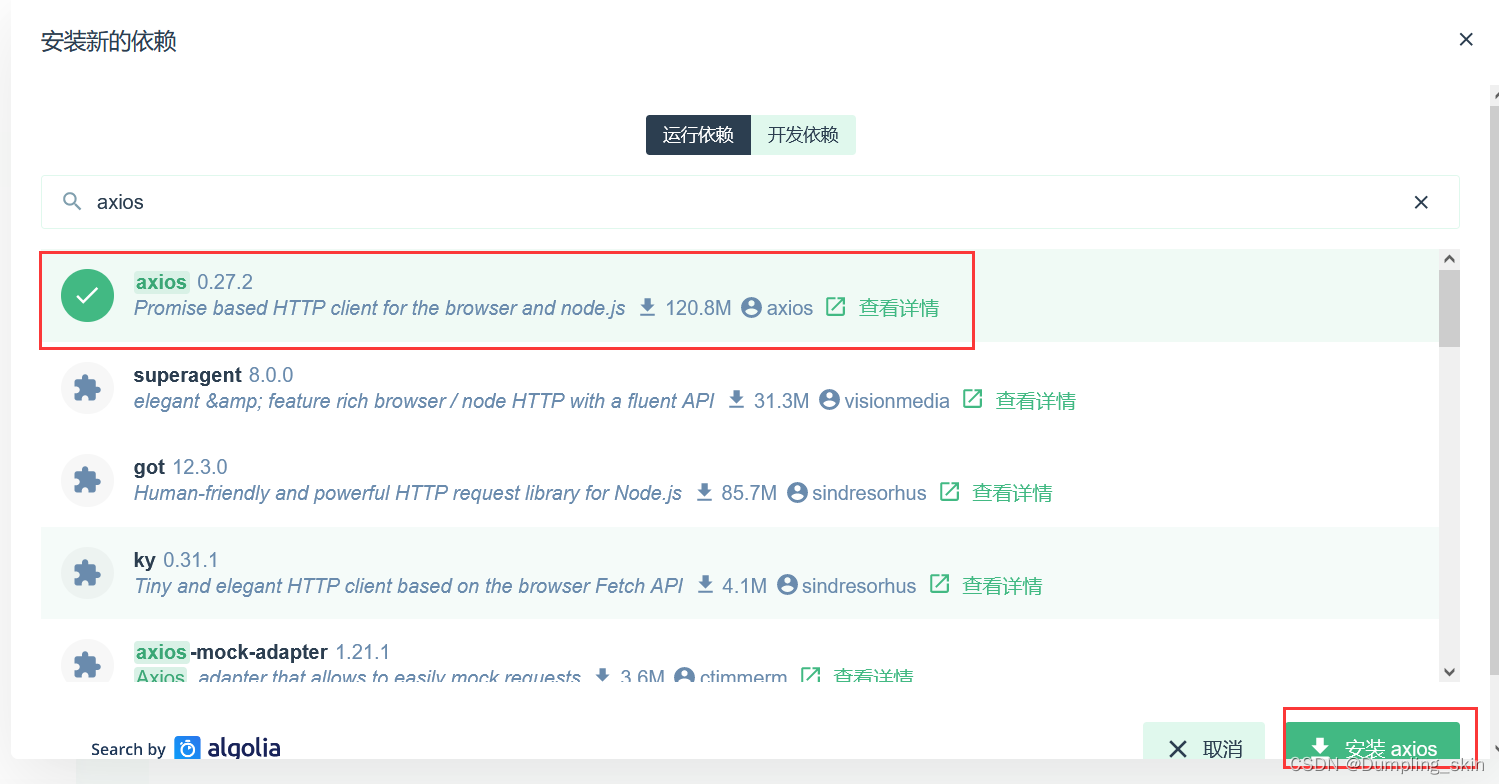
Task: Select the got plugin puzzle icon
Action: pyautogui.click(x=88, y=480)
